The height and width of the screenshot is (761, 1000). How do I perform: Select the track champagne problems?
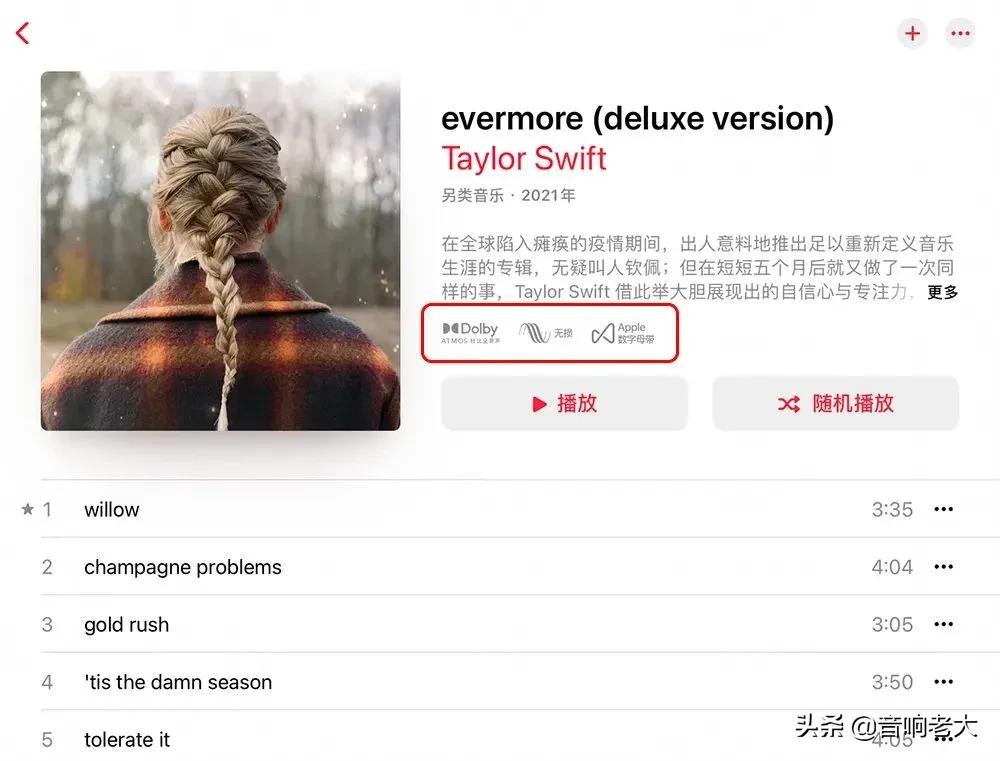pos(182,567)
